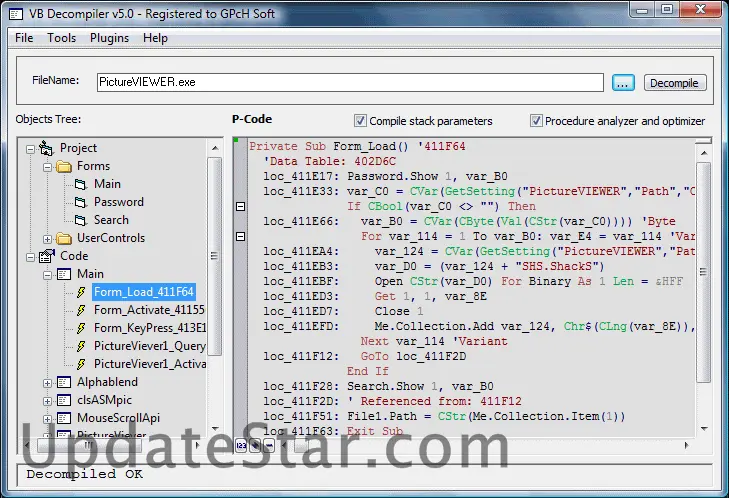The image size is (729, 498).
Task: Select Form_Activate_41155 in the tree
Action: [x=149, y=310]
